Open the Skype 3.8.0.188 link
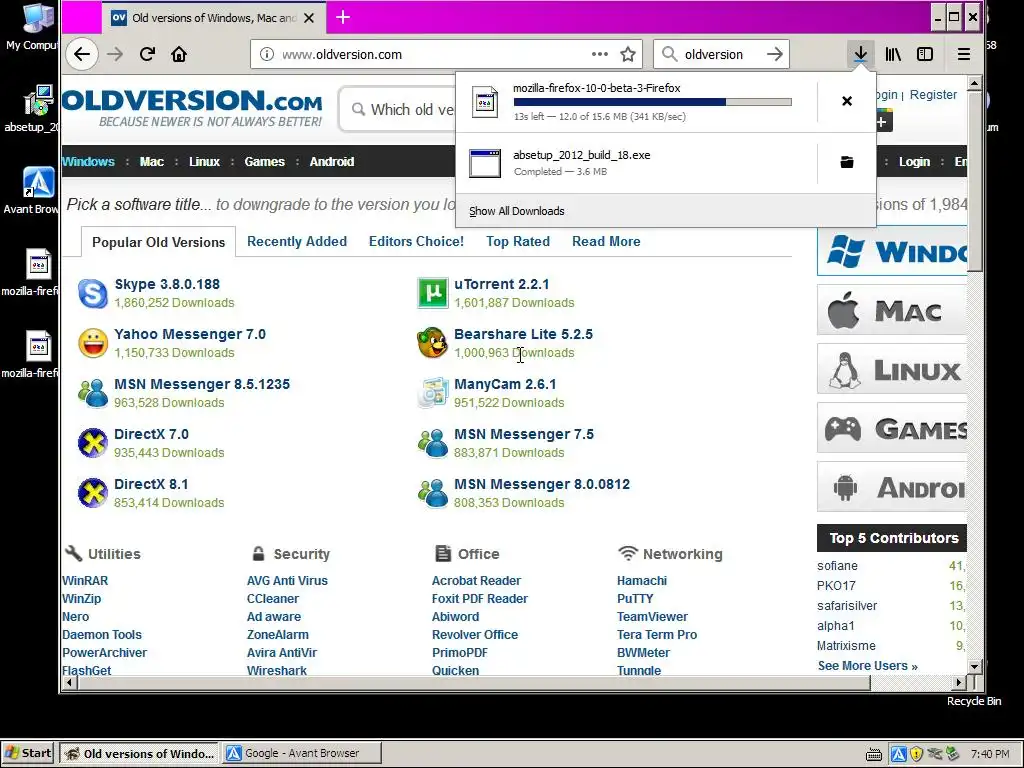This screenshot has width=1024, height=768. point(167,284)
